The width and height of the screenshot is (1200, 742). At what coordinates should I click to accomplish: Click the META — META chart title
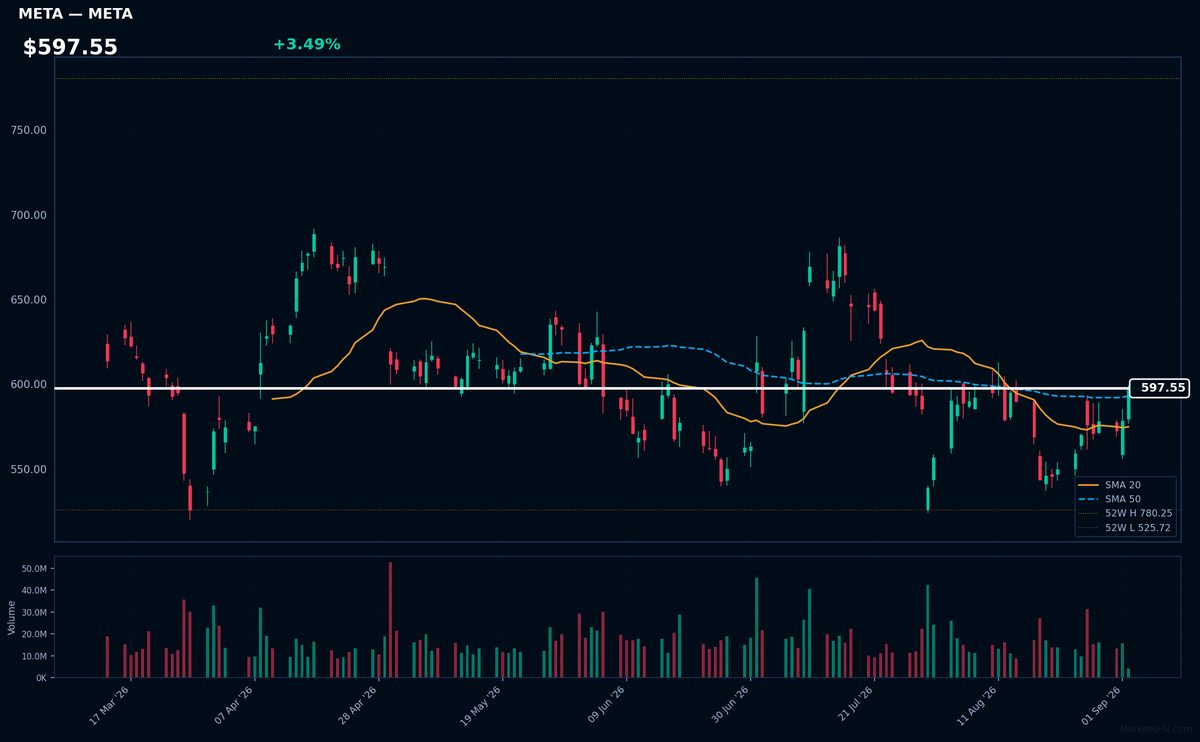(75, 14)
